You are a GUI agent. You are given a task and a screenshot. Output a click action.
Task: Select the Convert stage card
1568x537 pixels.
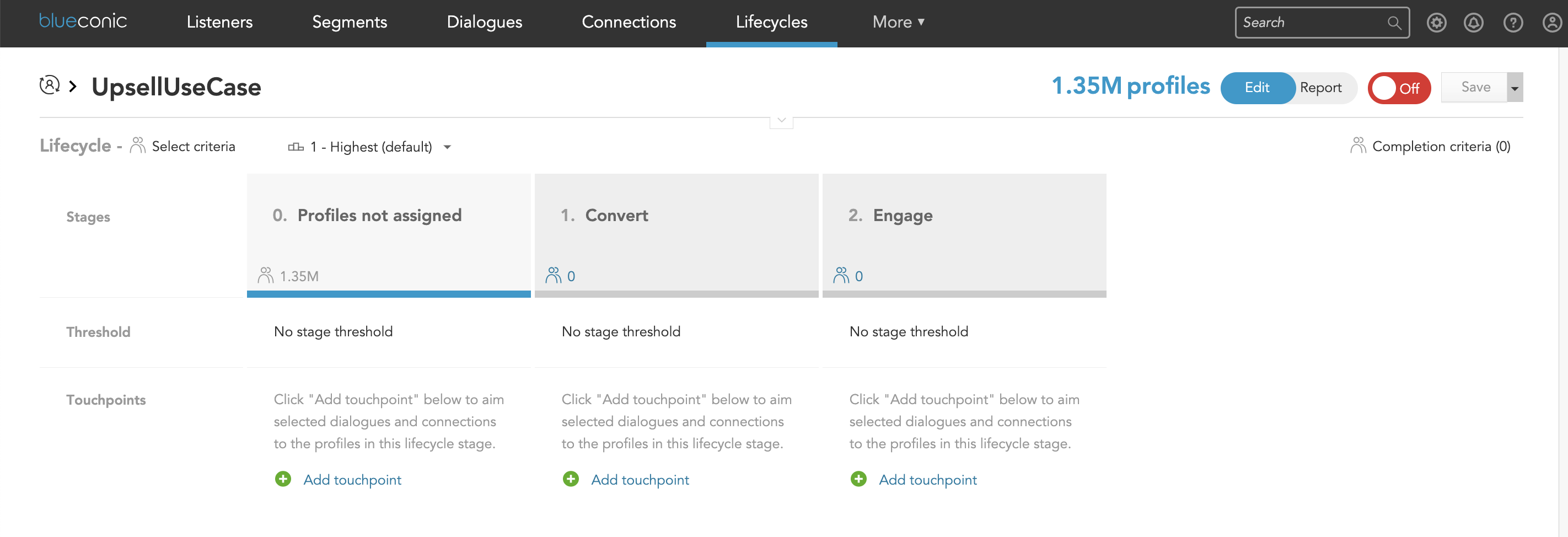tap(677, 235)
